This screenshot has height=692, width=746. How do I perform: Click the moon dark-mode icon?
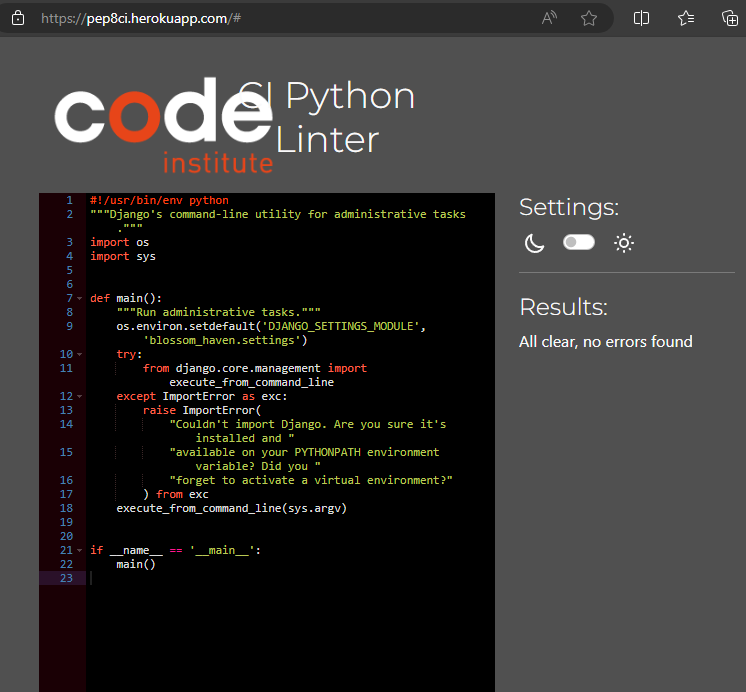point(534,243)
